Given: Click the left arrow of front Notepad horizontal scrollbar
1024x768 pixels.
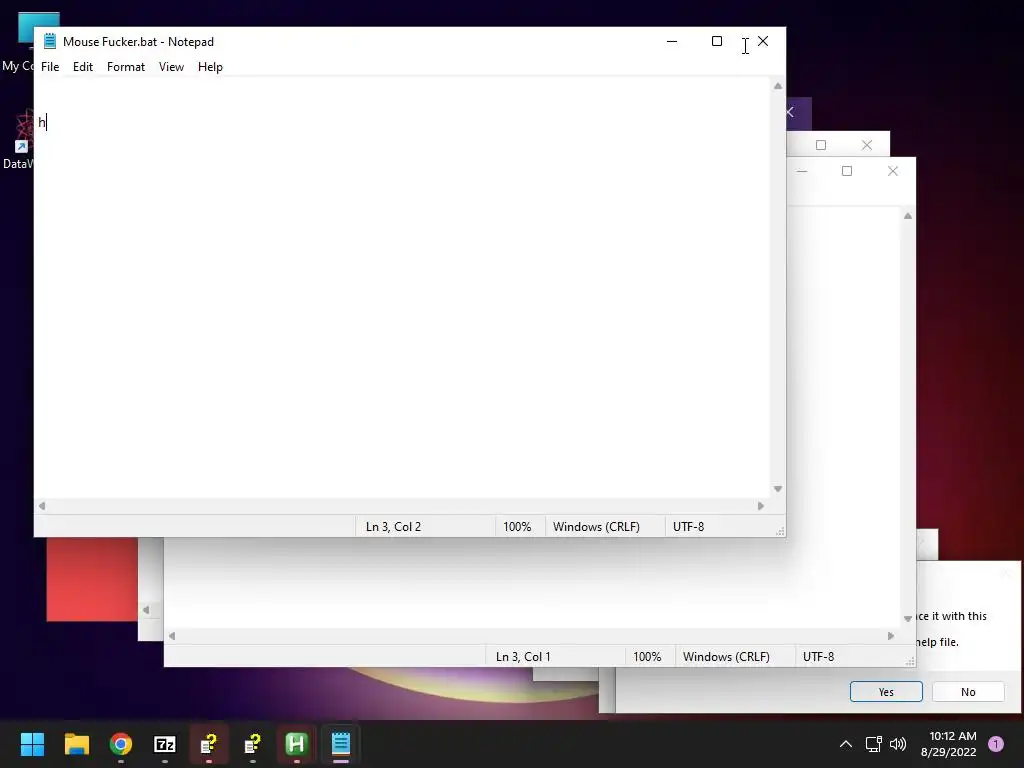Looking at the screenshot, I should click(x=42, y=505).
